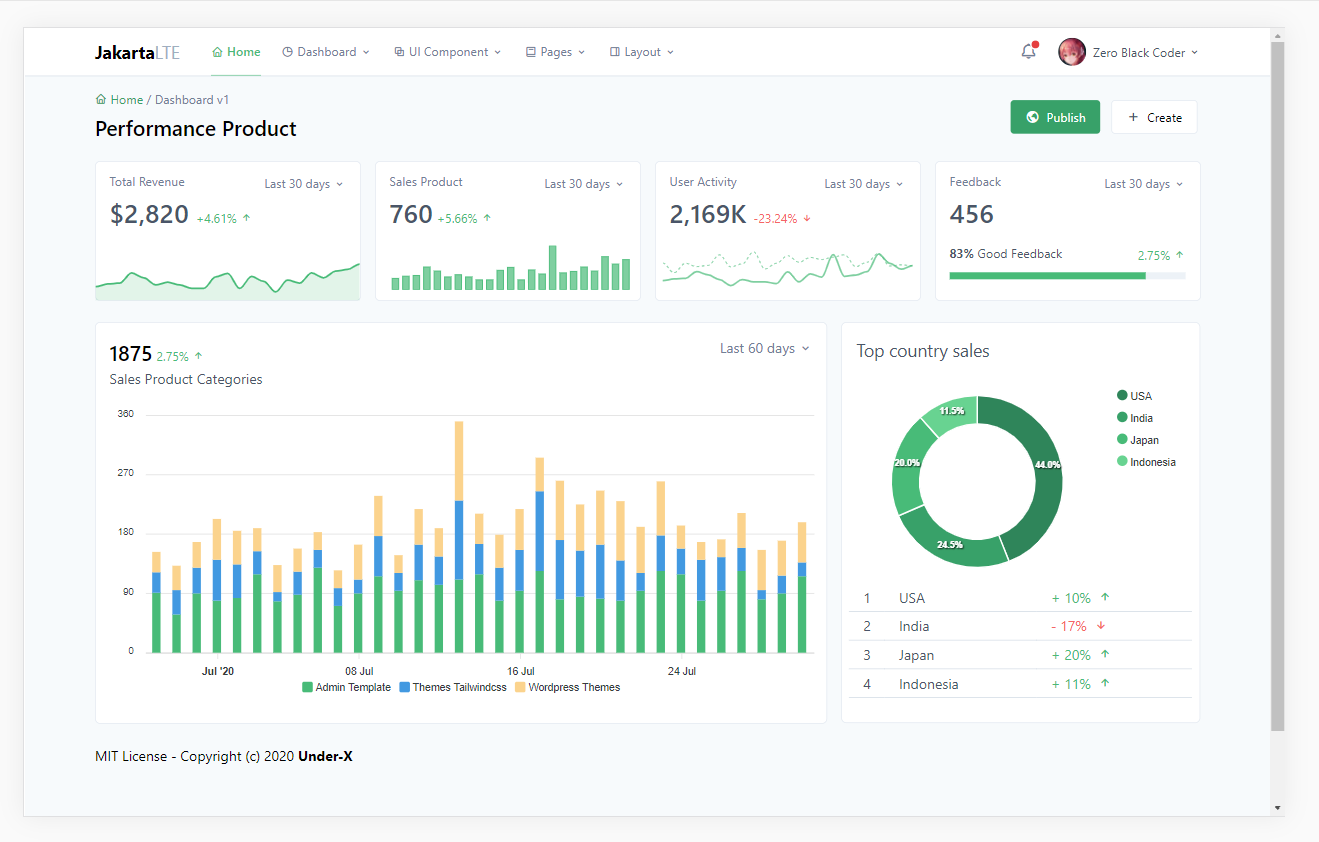The width and height of the screenshot is (1319, 842).
Task: Open the Pages menu
Action: coord(556,52)
